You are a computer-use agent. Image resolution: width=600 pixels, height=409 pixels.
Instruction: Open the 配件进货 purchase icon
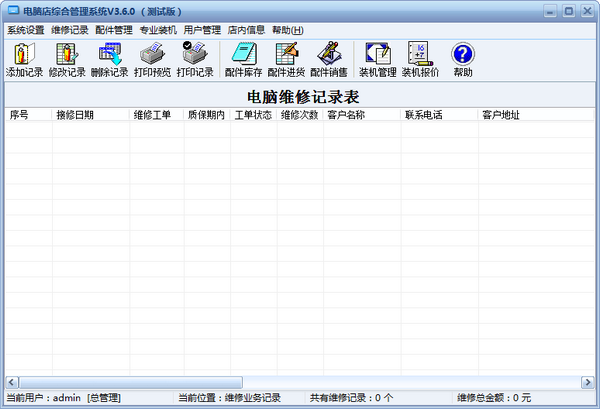pyautogui.click(x=286, y=59)
